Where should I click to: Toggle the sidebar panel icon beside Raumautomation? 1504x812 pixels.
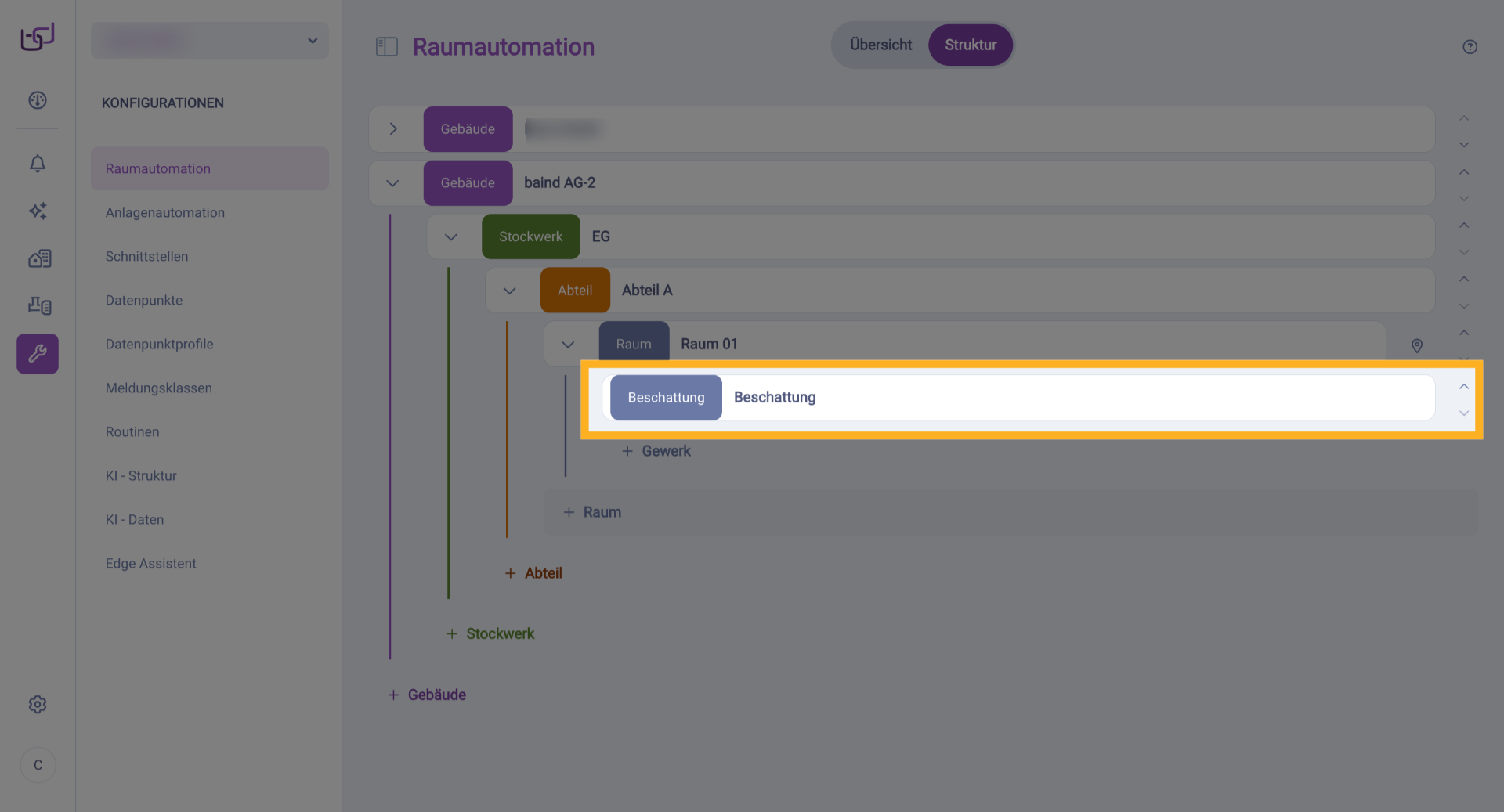pyautogui.click(x=387, y=47)
